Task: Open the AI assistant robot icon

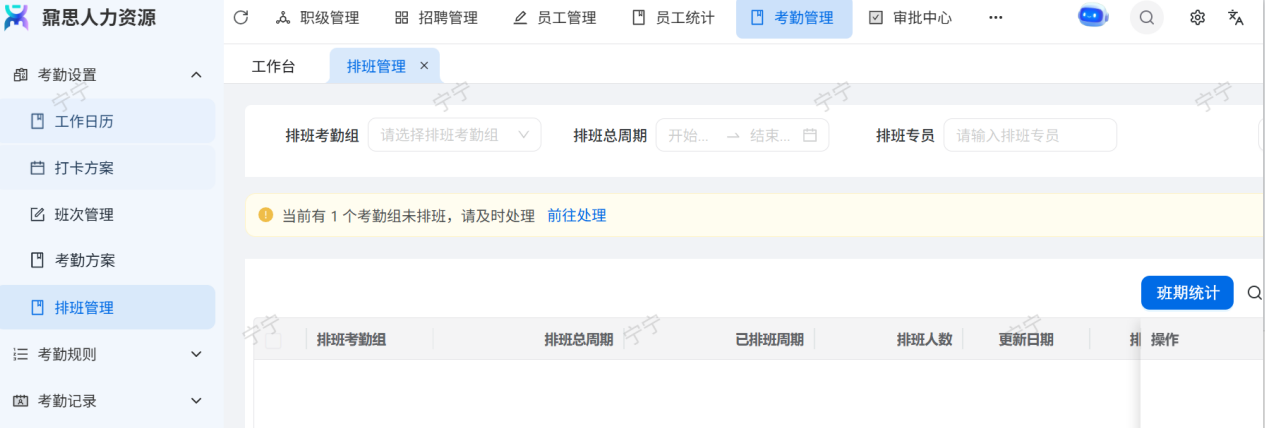Action: [x=1093, y=17]
